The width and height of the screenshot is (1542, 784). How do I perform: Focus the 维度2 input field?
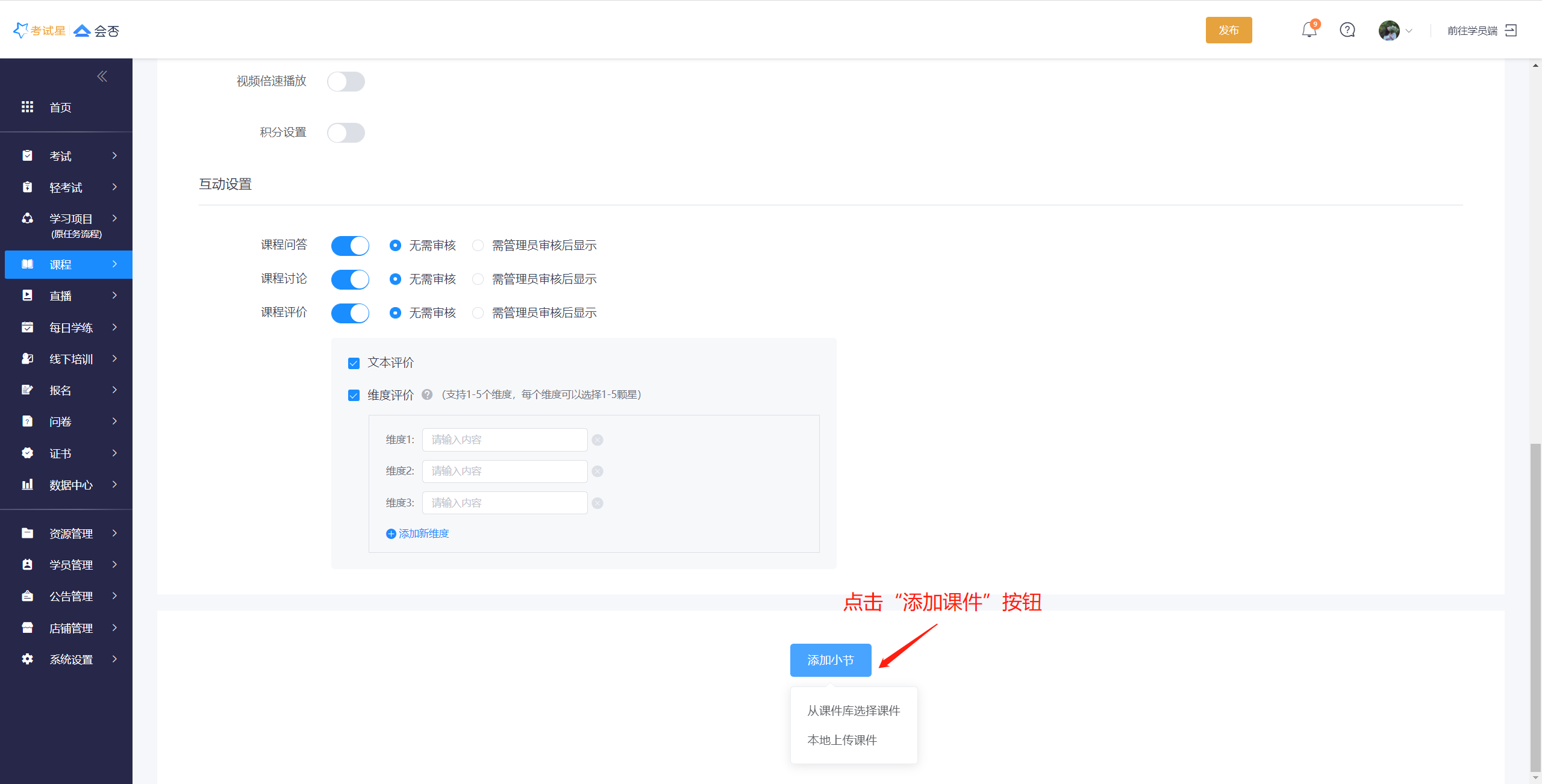pyautogui.click(x=504, y=471)
